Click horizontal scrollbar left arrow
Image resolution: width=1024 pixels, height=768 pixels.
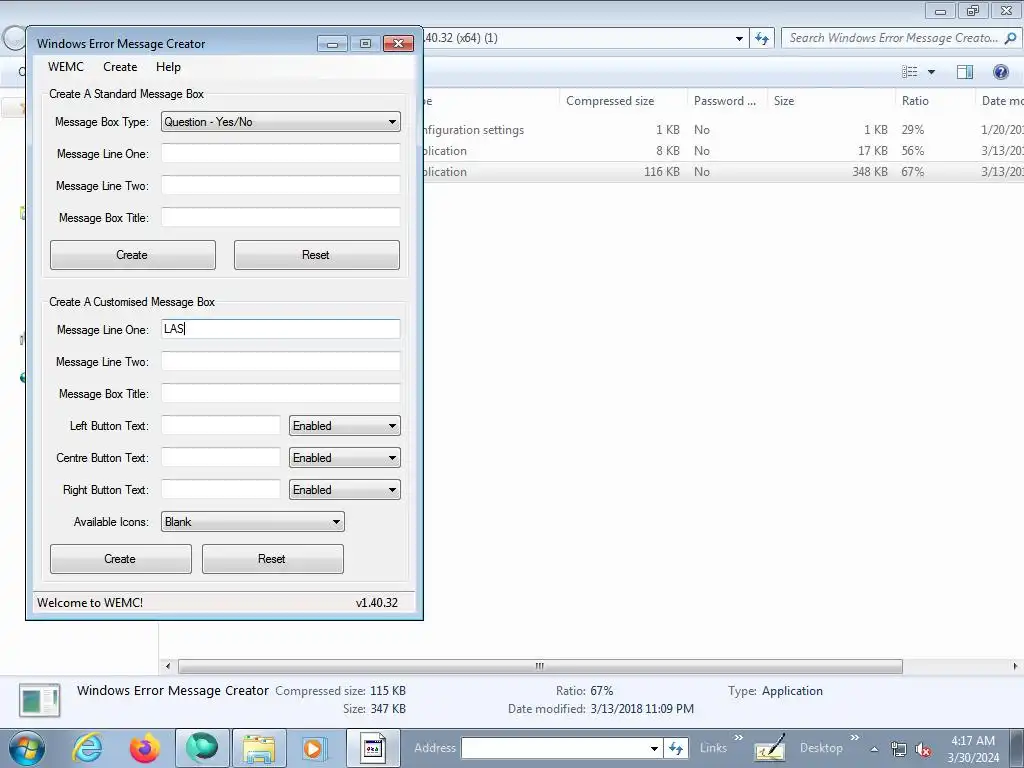(x=168, y=666)
